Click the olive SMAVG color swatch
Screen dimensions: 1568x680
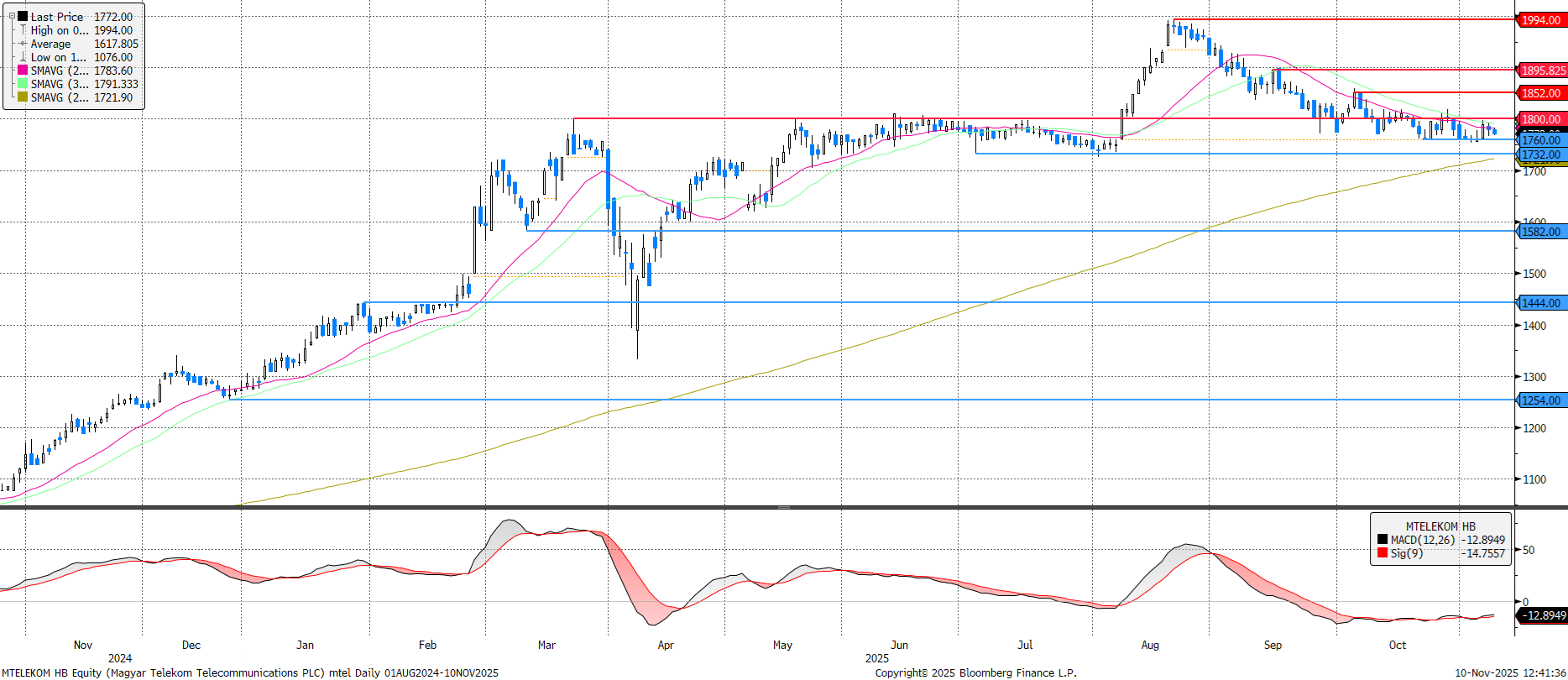23,97
